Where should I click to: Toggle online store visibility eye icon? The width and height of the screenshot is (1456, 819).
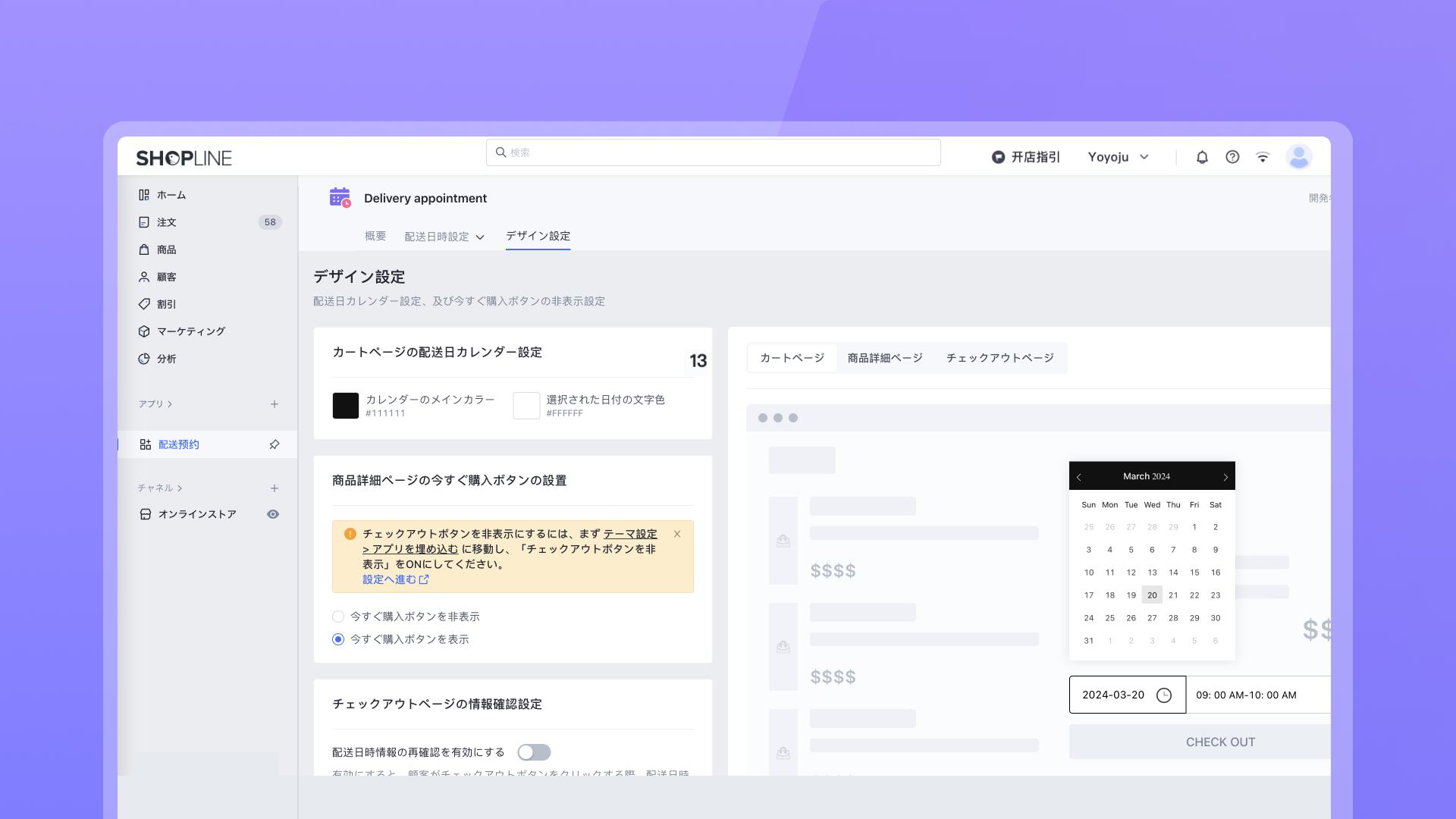(273, 514)
